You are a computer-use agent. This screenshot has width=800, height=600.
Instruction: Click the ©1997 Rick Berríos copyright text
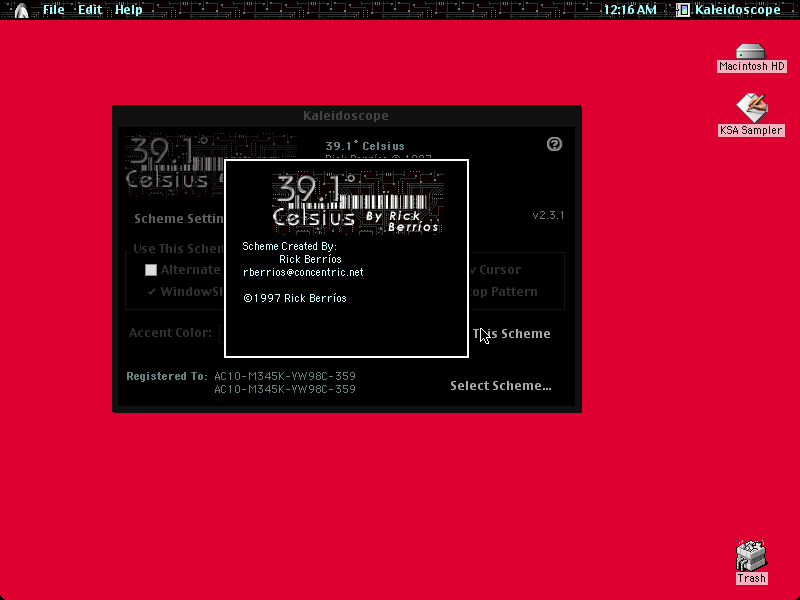pos(295,298)
